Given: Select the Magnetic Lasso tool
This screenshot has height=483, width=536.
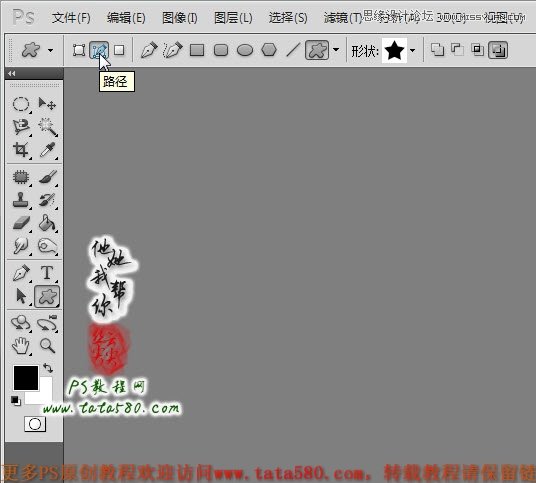Looking at the screenshot, I should point(21,127).
